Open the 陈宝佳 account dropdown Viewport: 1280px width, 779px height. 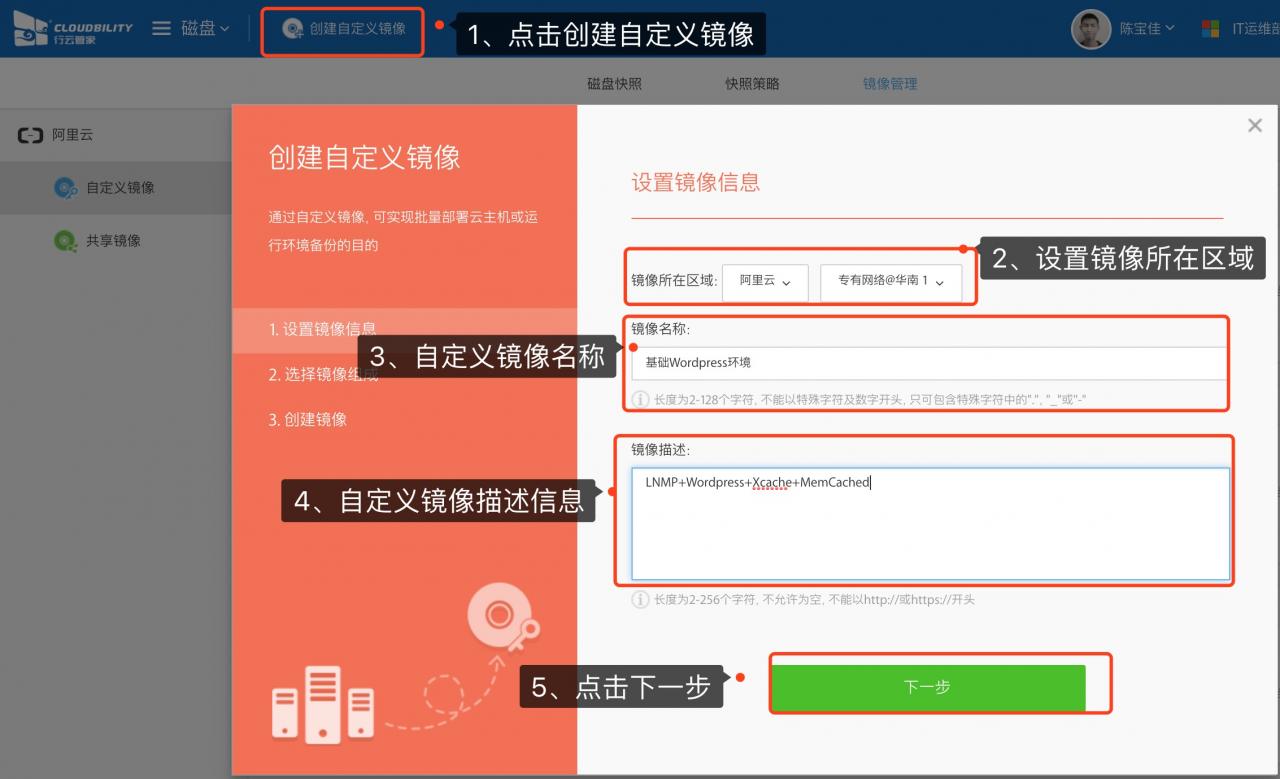click(1146, 29)
